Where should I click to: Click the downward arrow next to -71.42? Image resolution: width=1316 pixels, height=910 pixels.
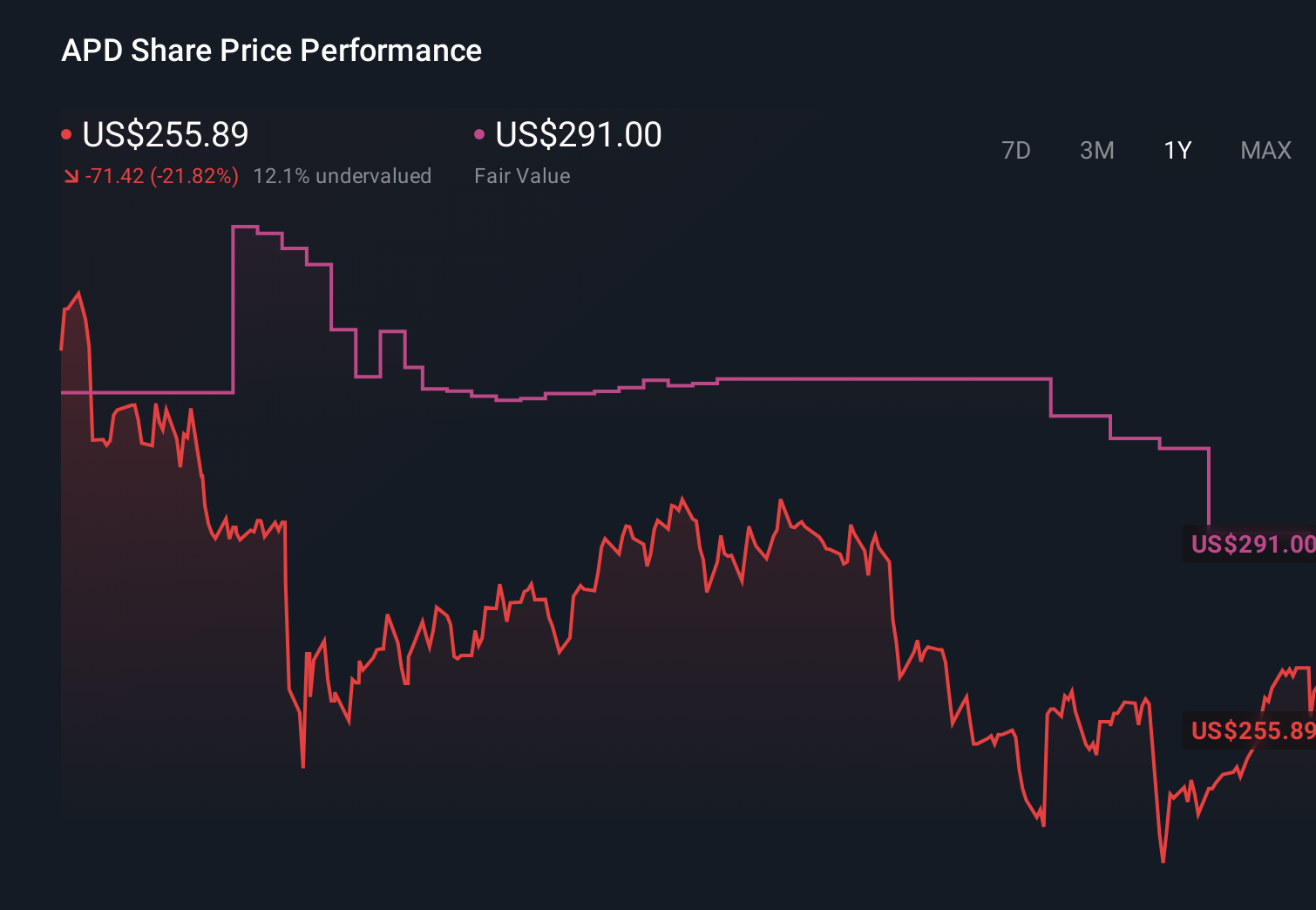tap(71, 176)
